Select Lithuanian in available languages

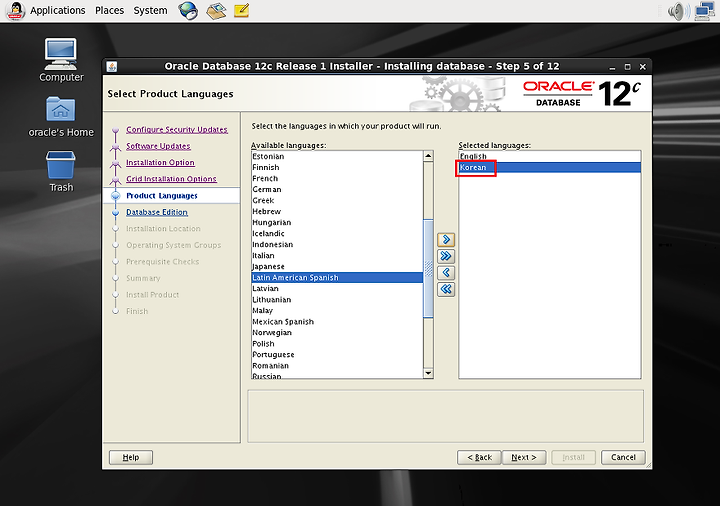coord(337,300)
